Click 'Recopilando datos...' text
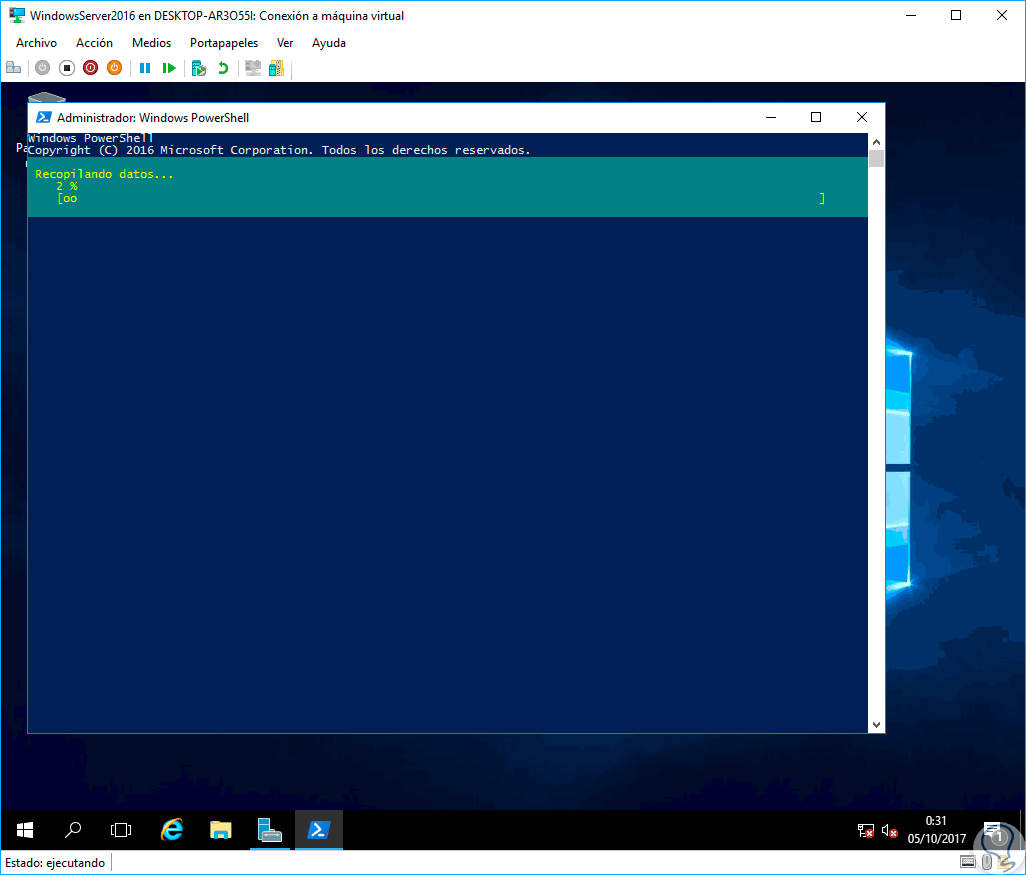This screenshot has width=1026, height=875. pos(105,174)
